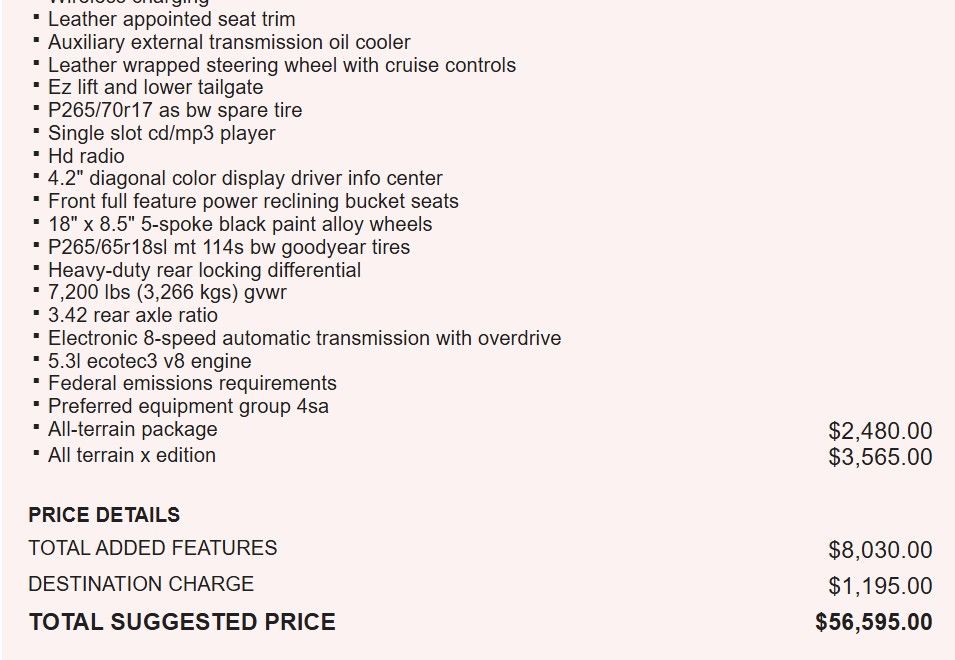This screenshot has height=660, width=955.
Task: Click the $3,565.00 All terrain x edition price
Action: point(879,457)
